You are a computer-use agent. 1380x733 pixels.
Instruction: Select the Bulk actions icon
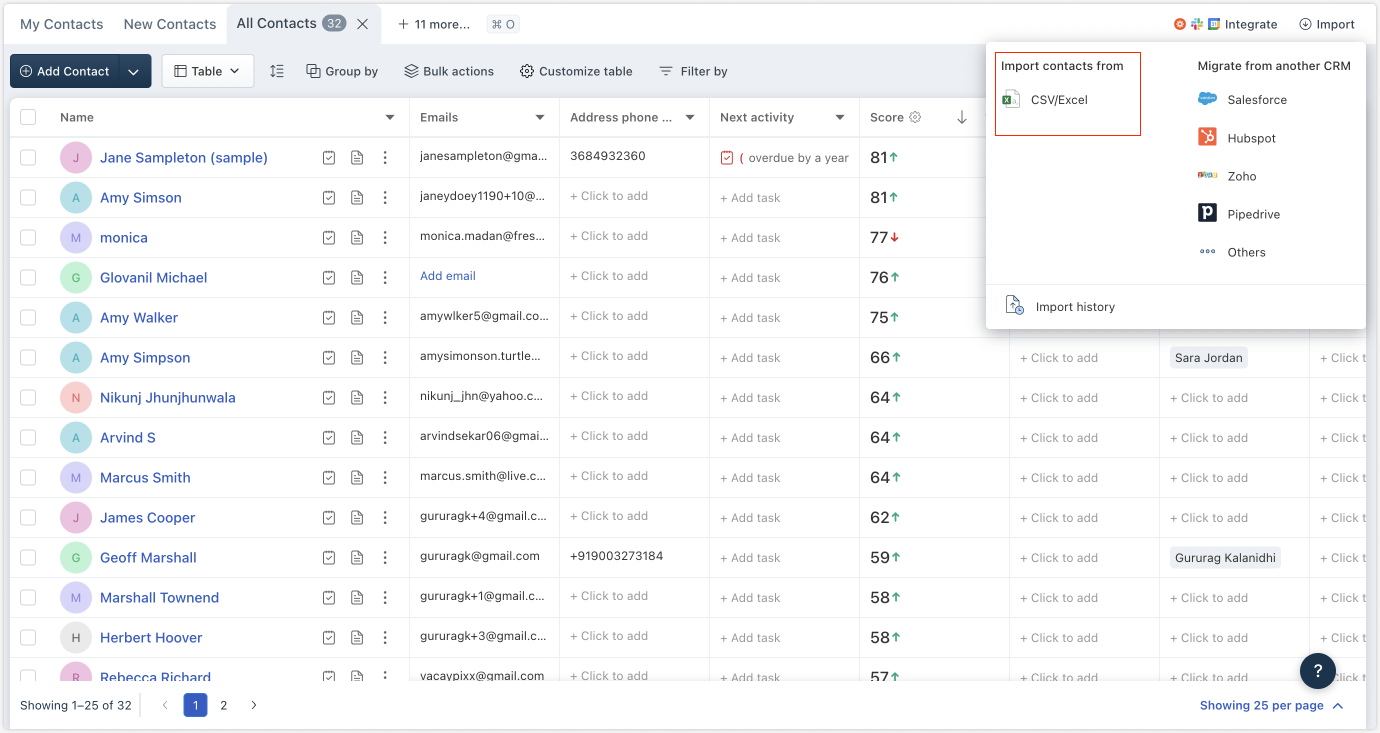point(410,70)
